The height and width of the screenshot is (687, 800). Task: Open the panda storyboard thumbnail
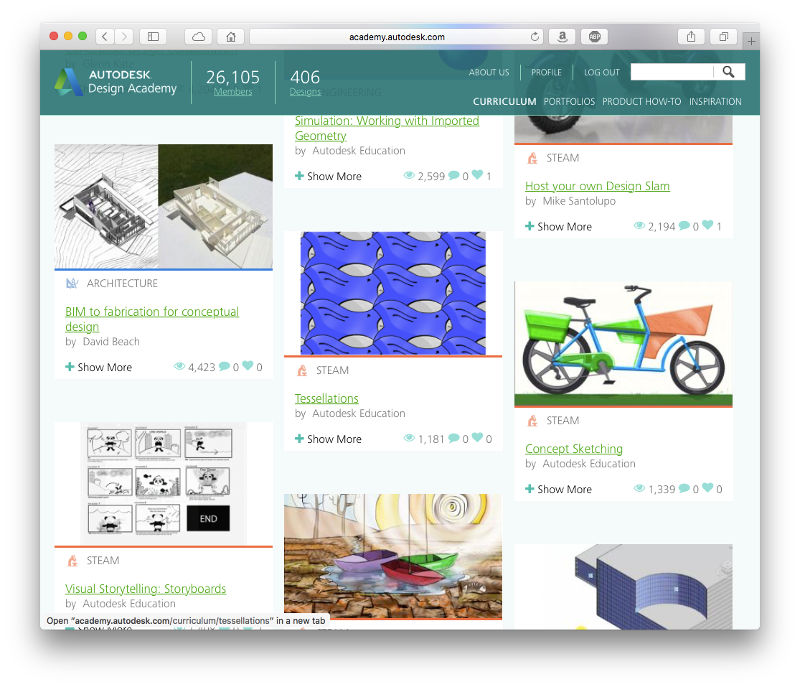[x=163, y=484]
